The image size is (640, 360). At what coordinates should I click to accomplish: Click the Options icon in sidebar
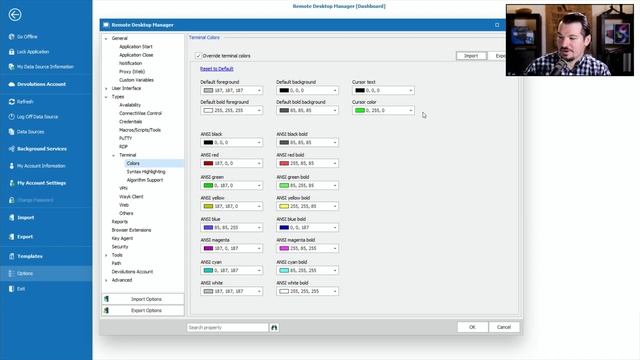[11, 273]
